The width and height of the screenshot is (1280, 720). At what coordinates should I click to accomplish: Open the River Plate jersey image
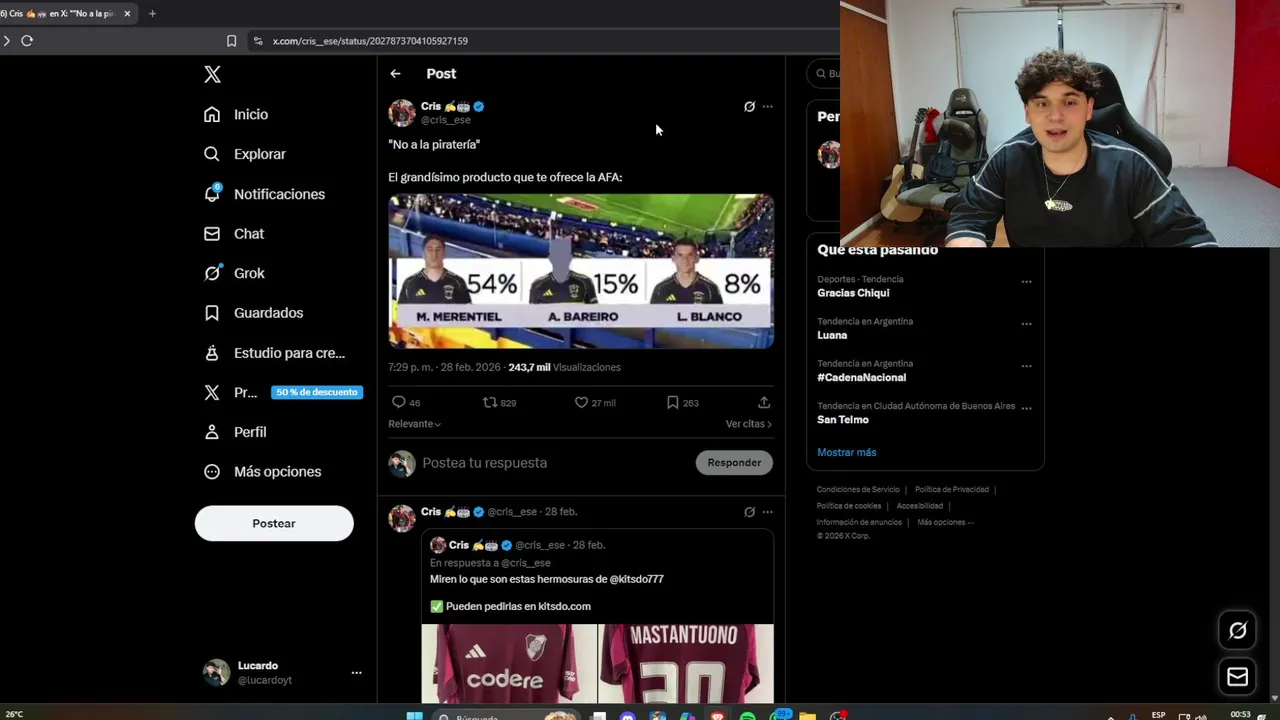click(509, 664)
